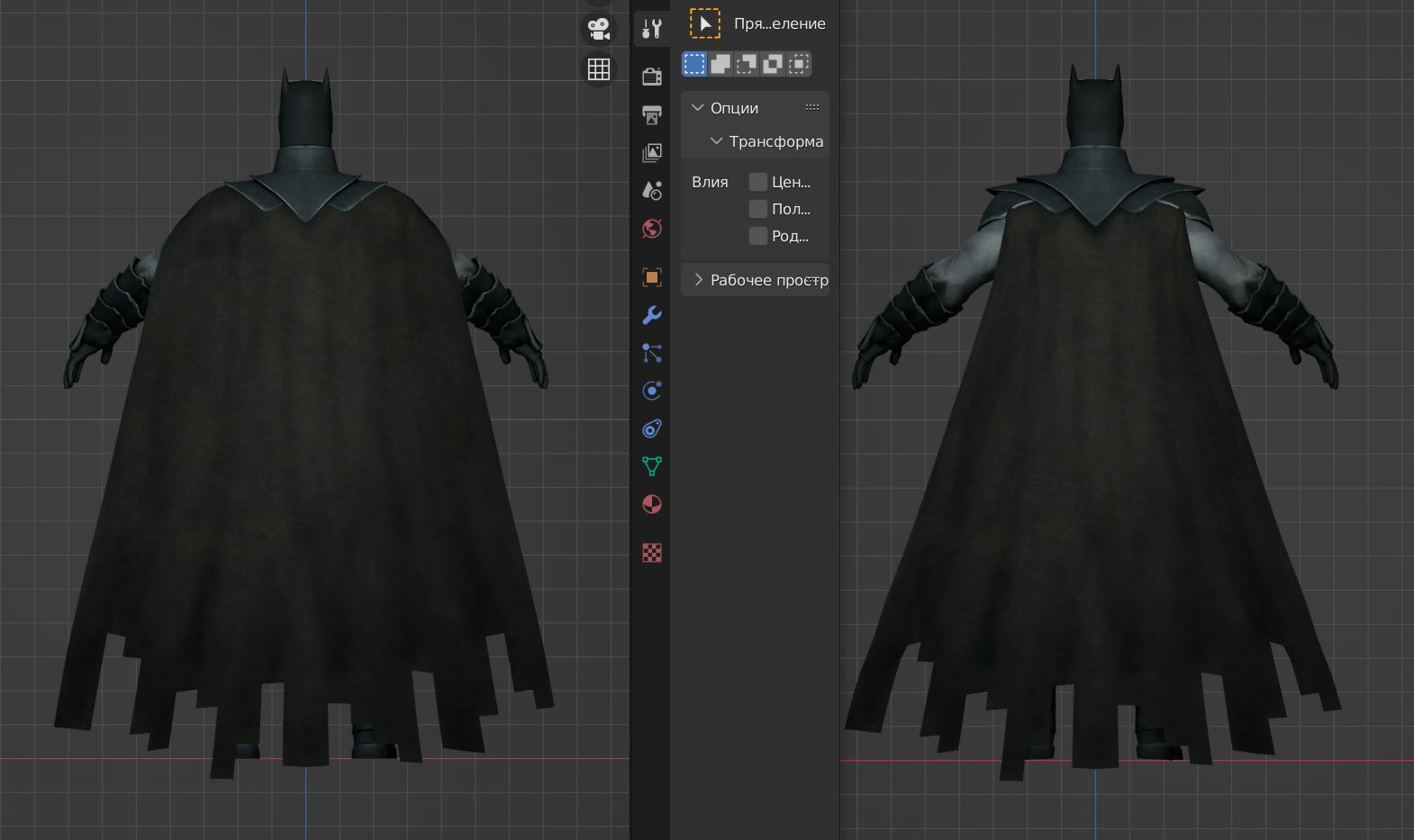Open the Output properties tab
The image size is (1414, 840).
click(652, 114)
